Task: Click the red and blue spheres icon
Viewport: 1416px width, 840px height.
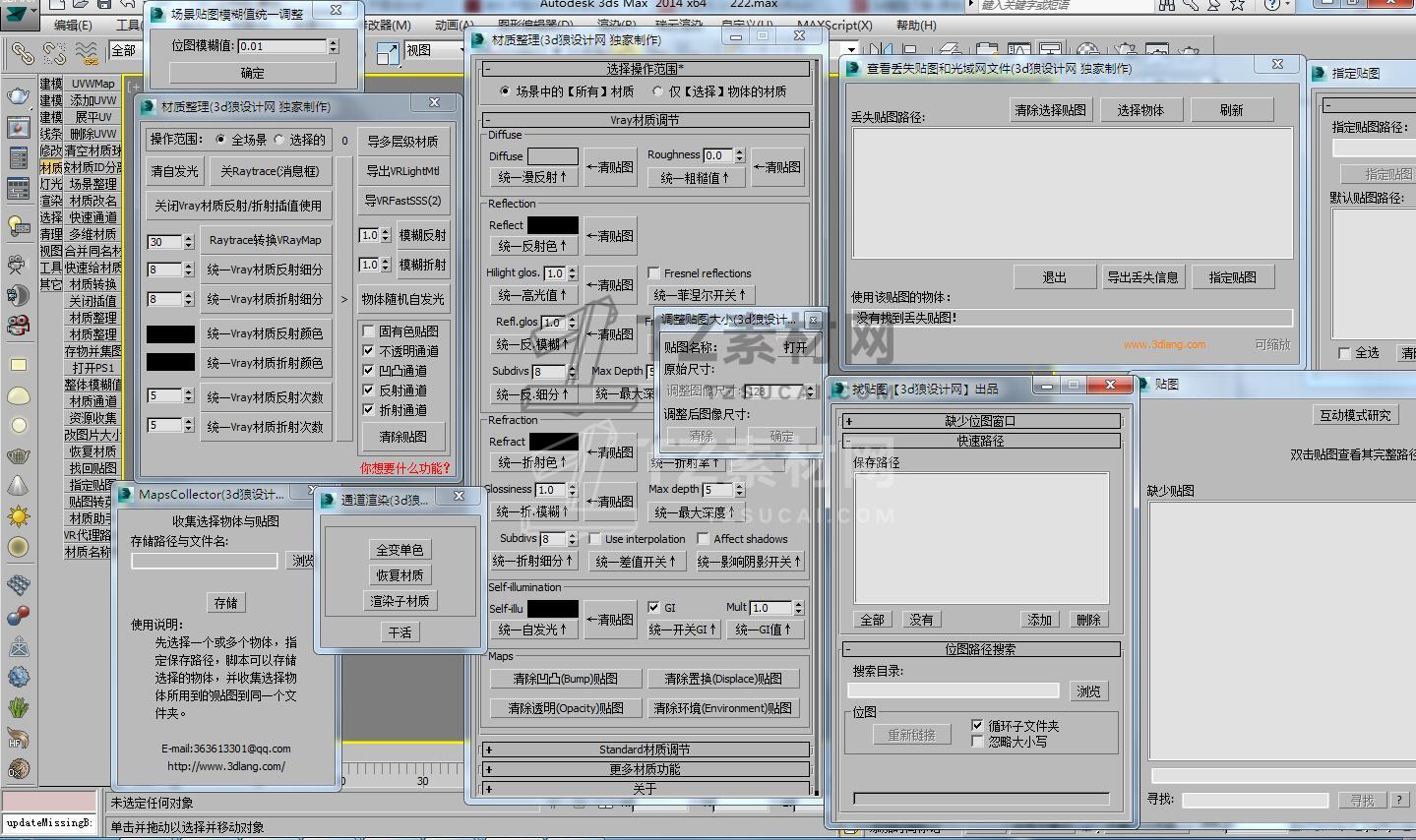Action: click(19, 616)
